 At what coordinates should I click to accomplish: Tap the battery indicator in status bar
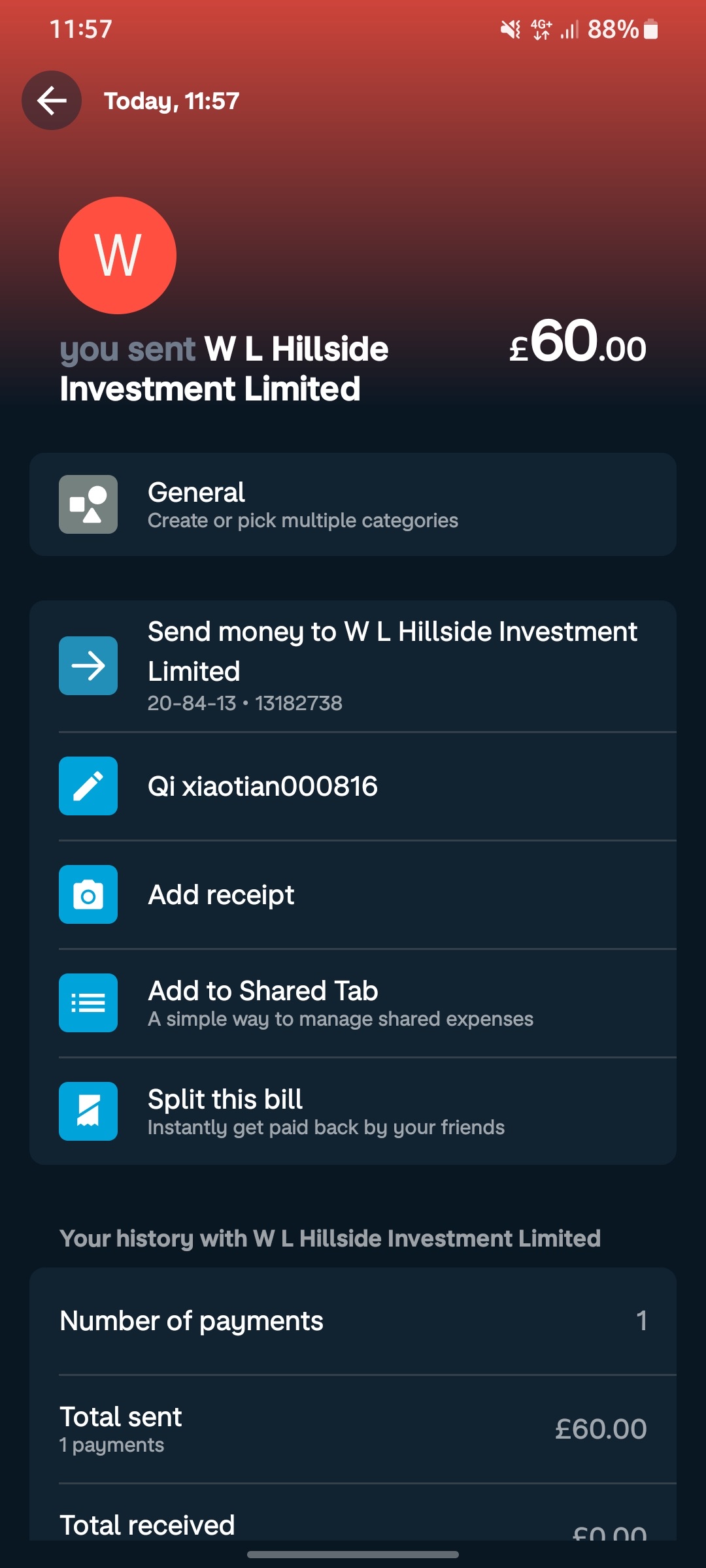651,29
